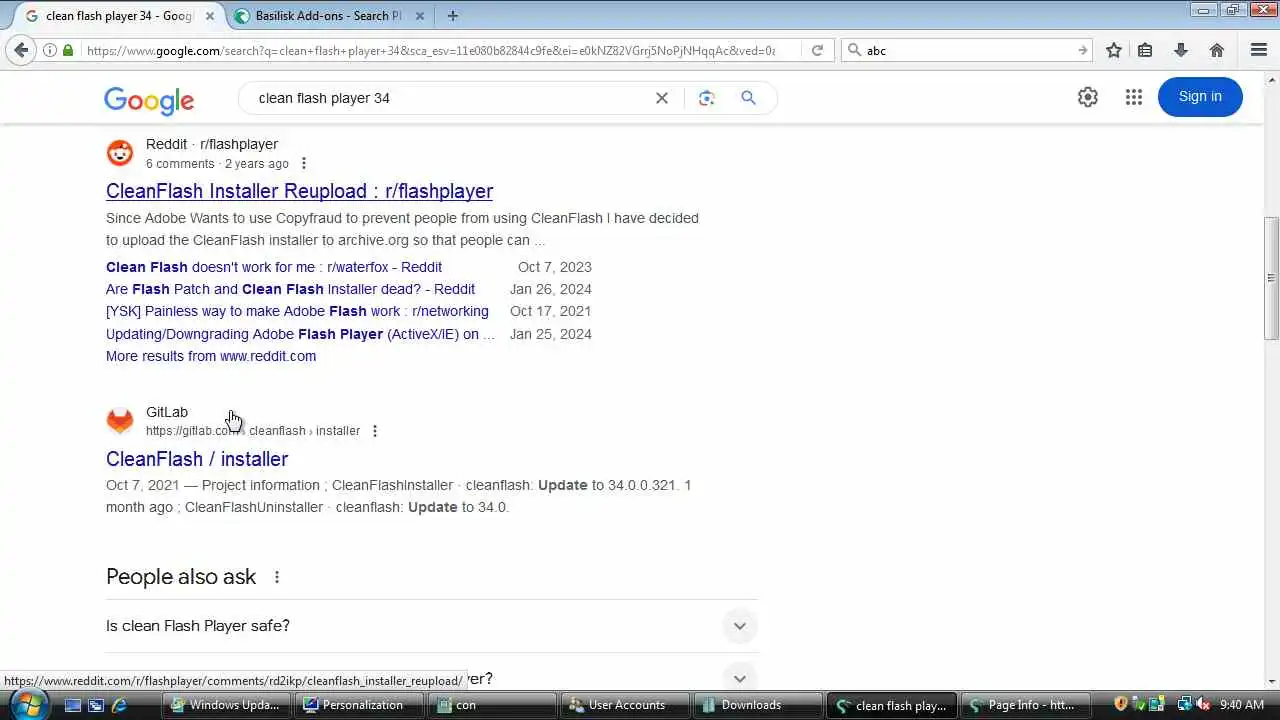Image resolution: width=1280 pixels, height=720 pixels.
Task: Open More results from www.reddit.com
Action: pyautogui.click(x=211, y=356)
